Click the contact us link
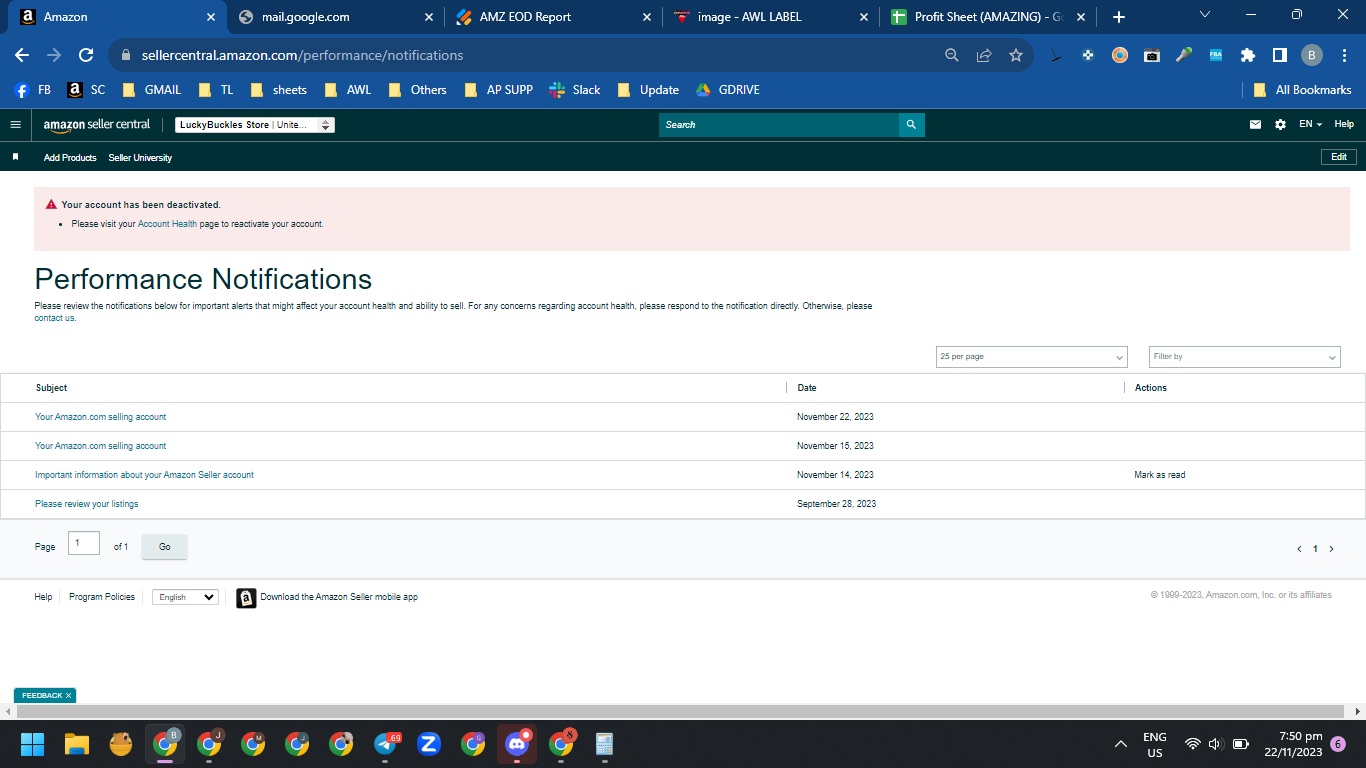 (55, 318)
